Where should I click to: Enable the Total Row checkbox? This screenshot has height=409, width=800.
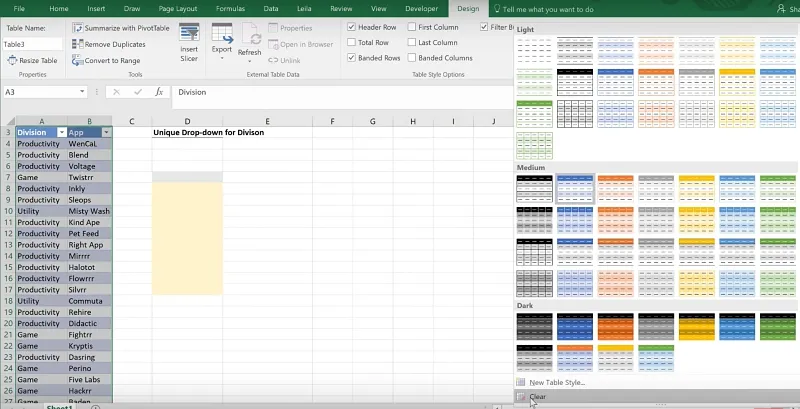[x=351, y=43]
